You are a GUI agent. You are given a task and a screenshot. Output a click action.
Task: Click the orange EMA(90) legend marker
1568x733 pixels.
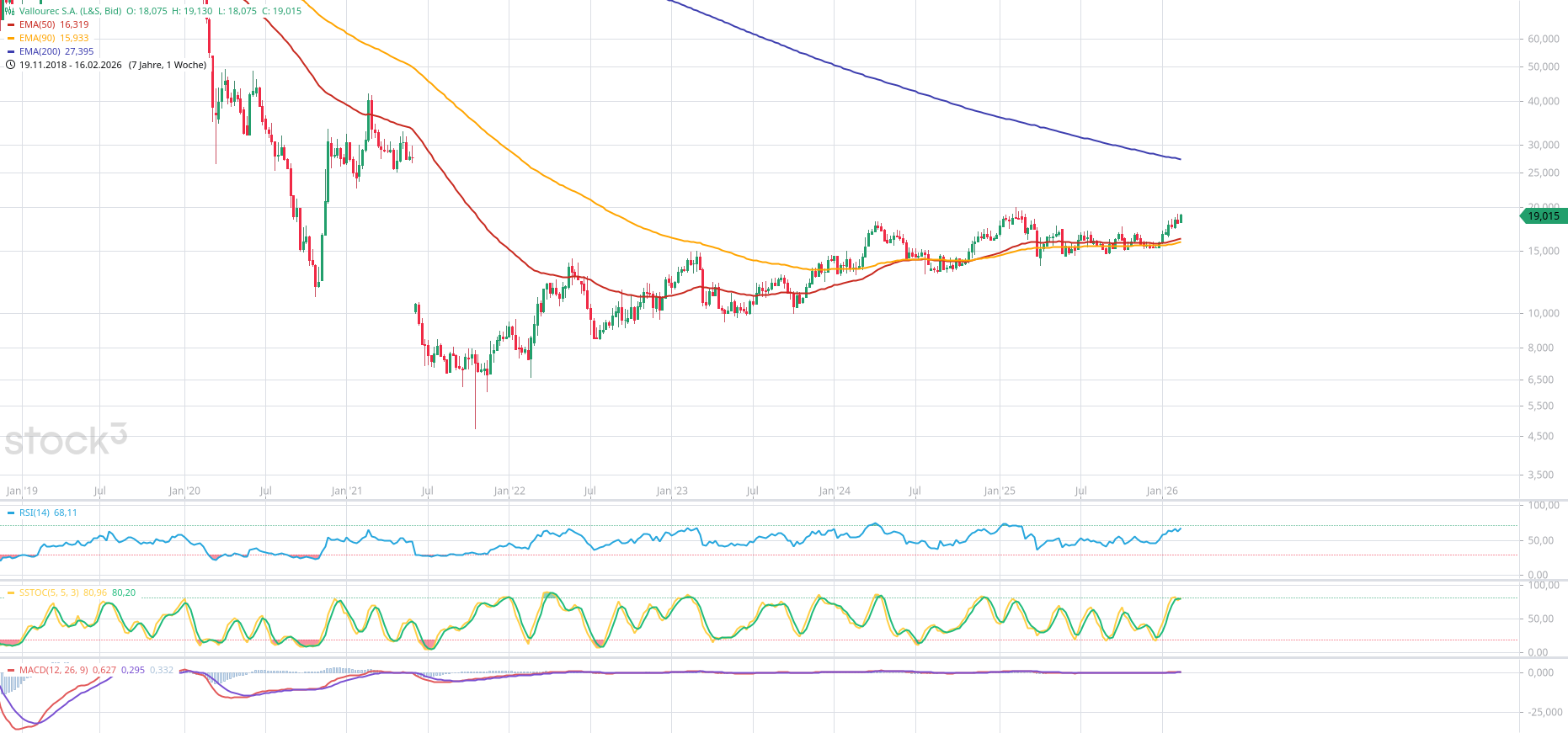[11, 39]
